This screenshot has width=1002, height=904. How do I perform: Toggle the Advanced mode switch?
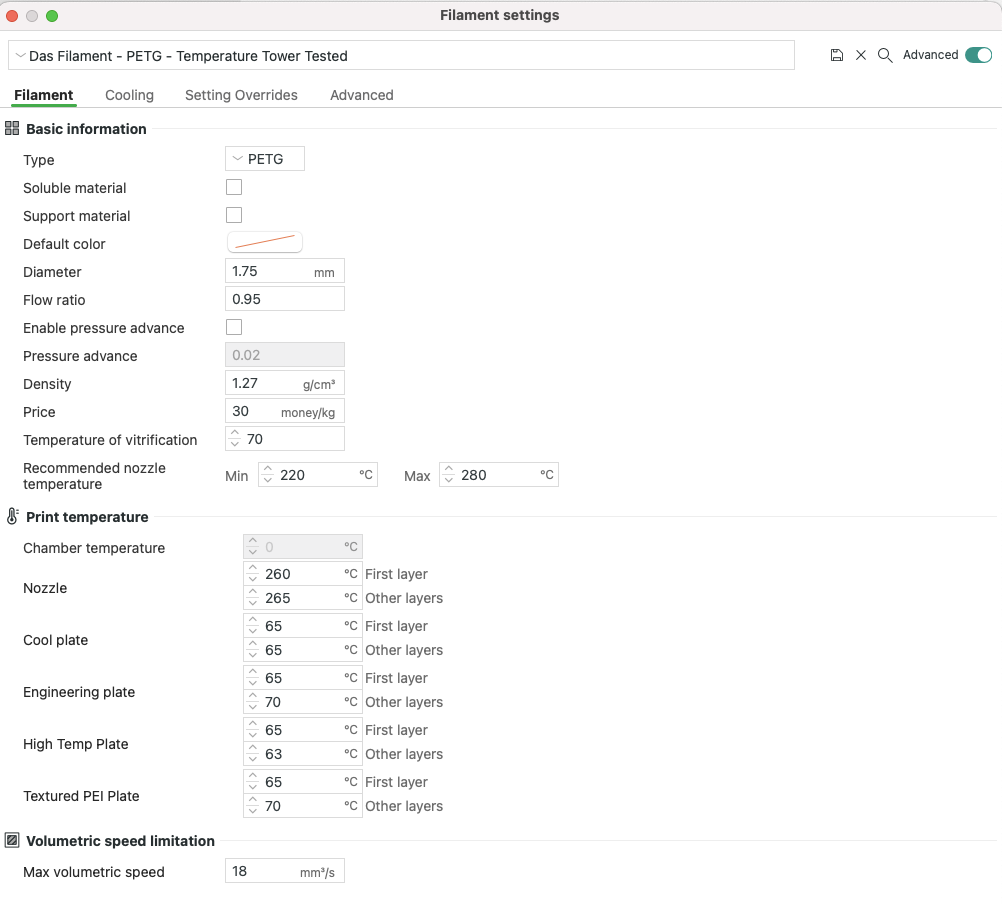point(978,55)
